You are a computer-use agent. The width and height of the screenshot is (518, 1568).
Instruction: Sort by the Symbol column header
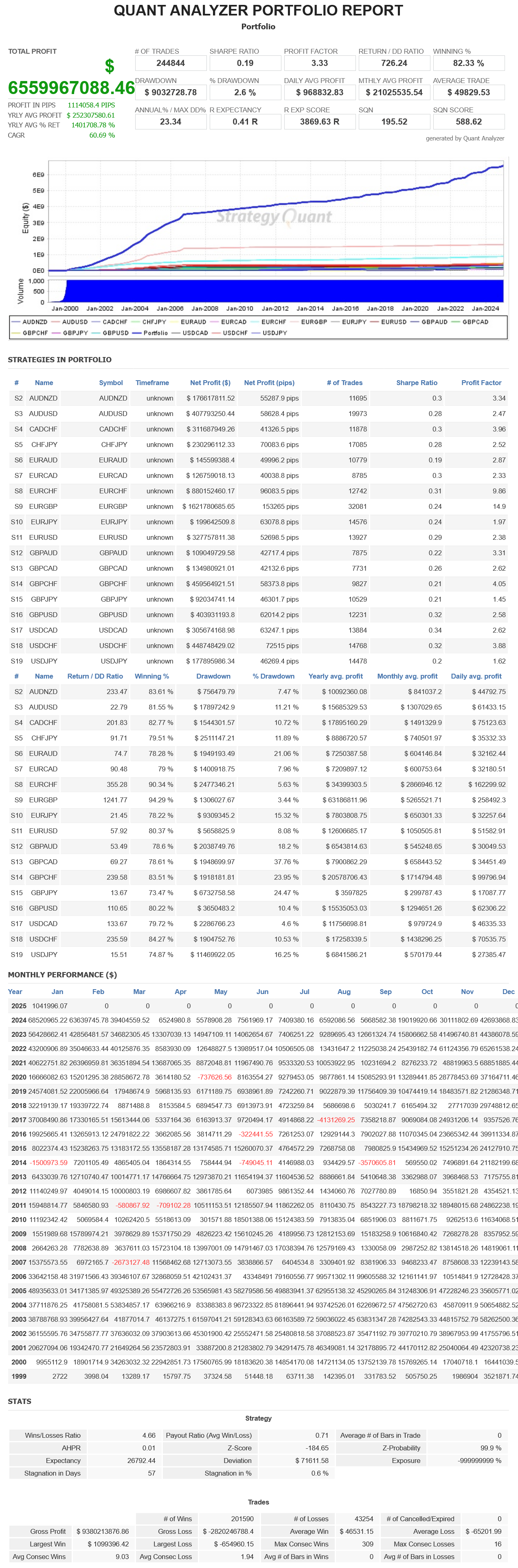coord(111,383)
